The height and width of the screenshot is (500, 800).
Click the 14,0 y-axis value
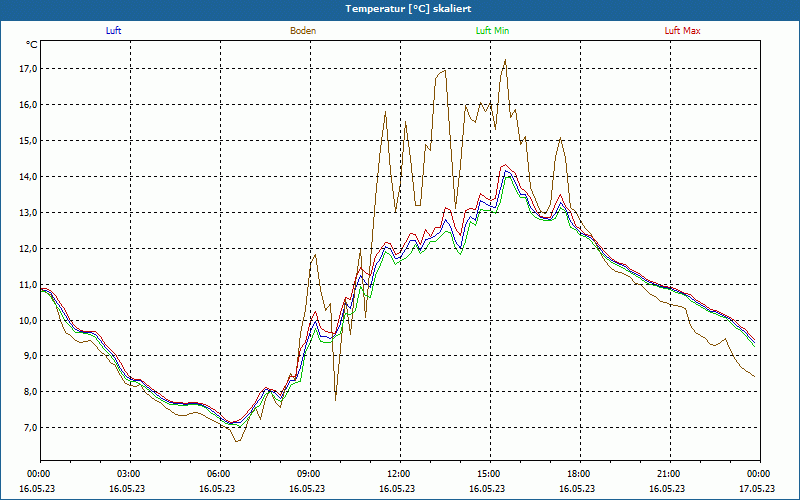click(x=29, y=177)
